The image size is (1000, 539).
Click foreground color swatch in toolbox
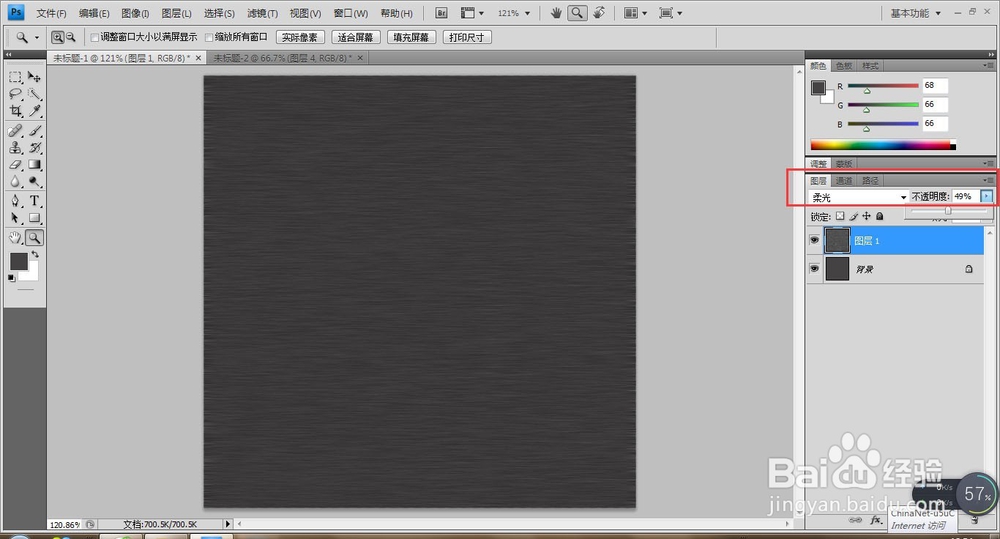(18, 262)
